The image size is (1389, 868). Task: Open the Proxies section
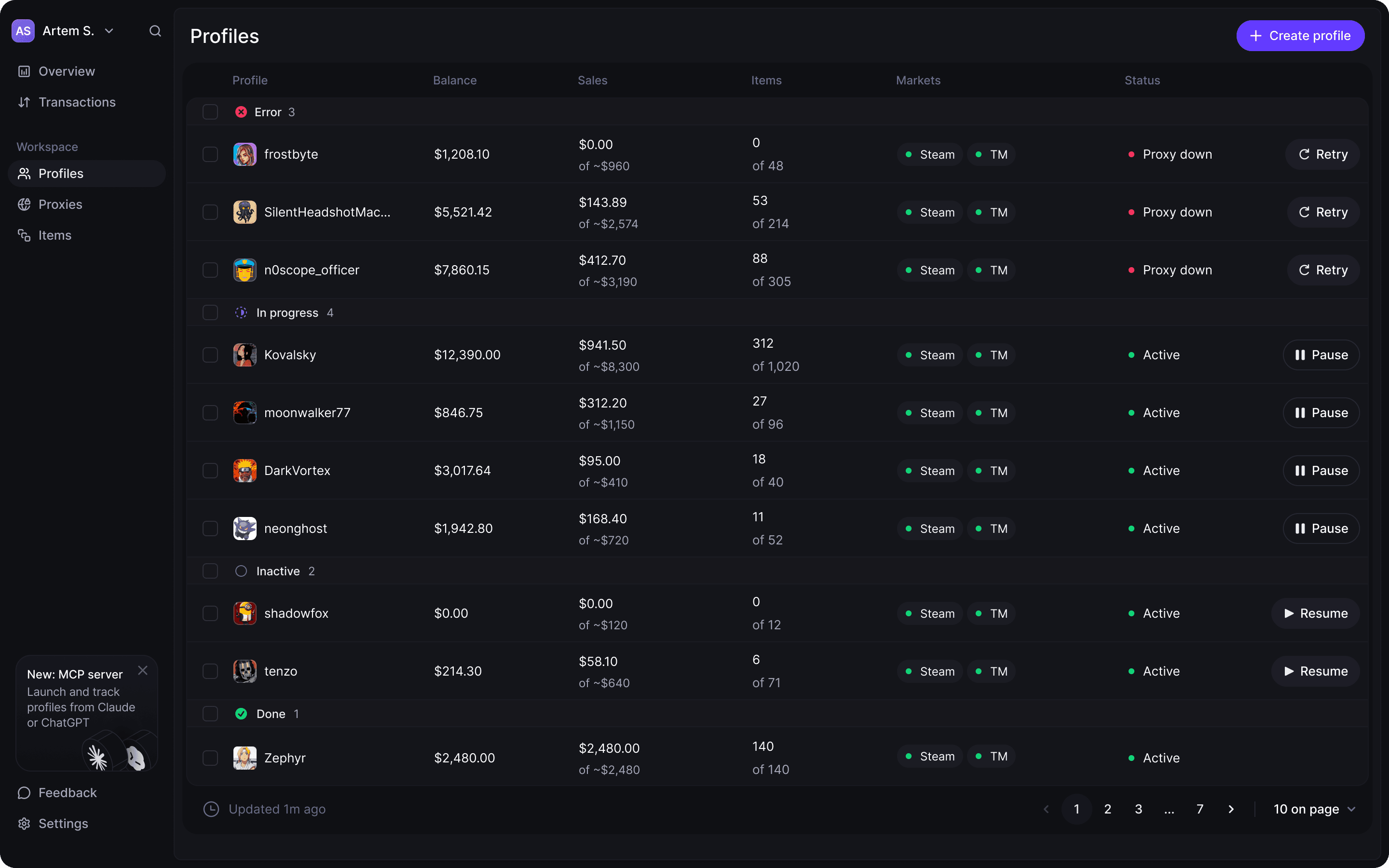pos(87,204)
